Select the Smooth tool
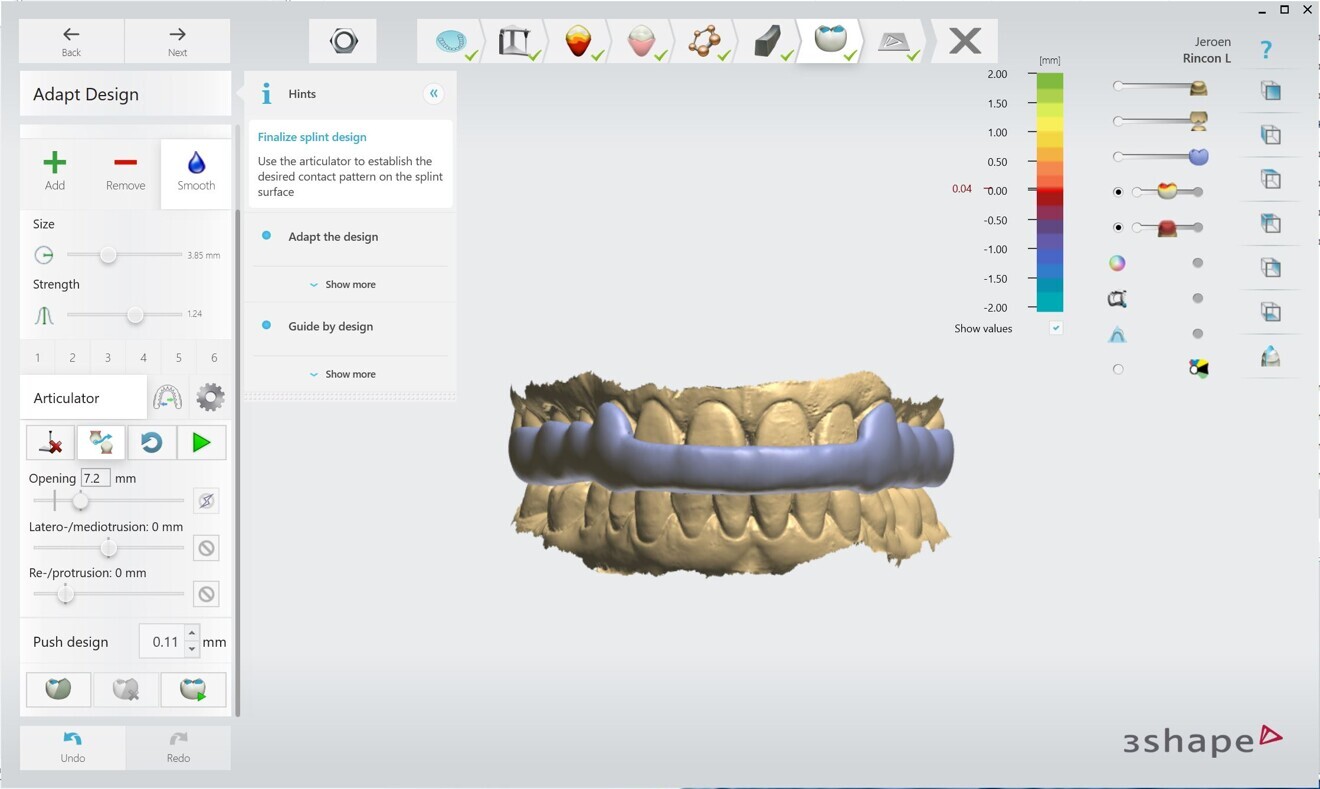Viewport: 1320px width, 789px height. point(196,171)
